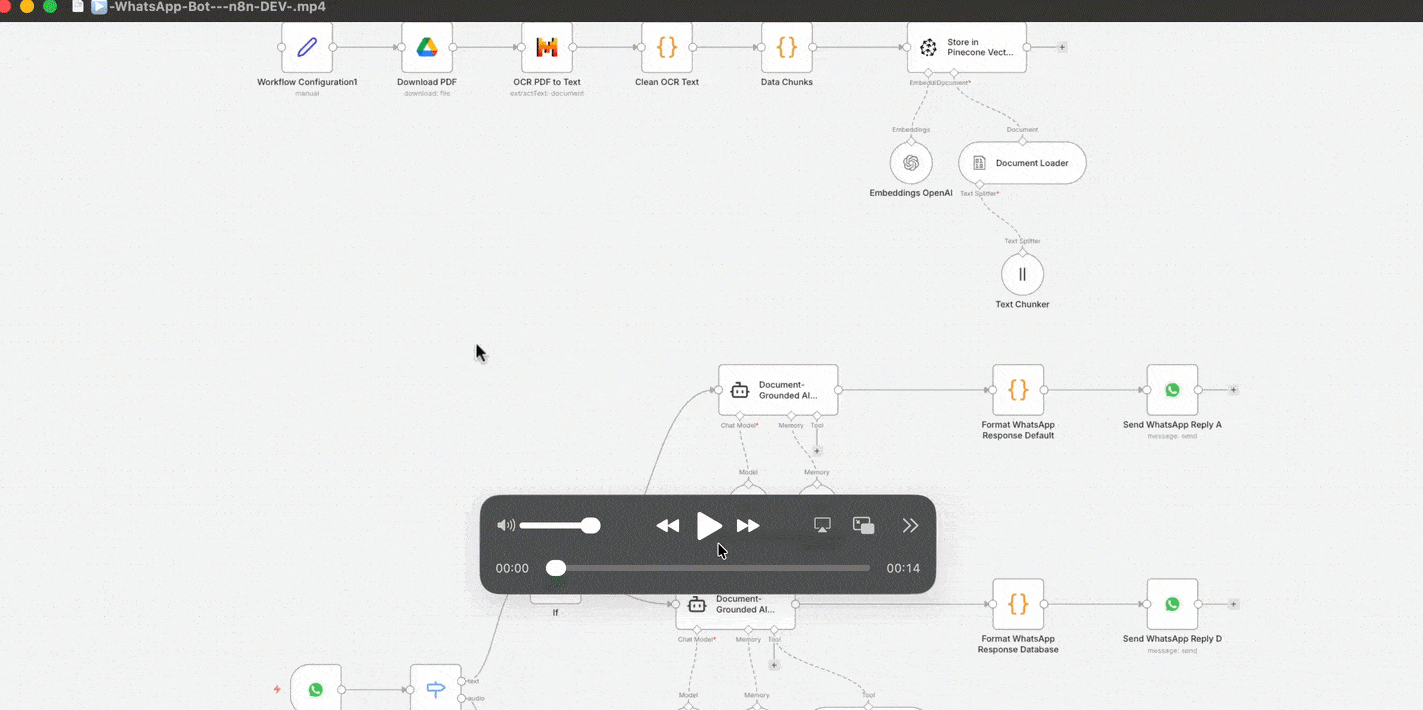Image resolution: width=1423 pixels, height=710 pixels.
Task: Click the video timeline scrubber handle
Action: (556, 568)
